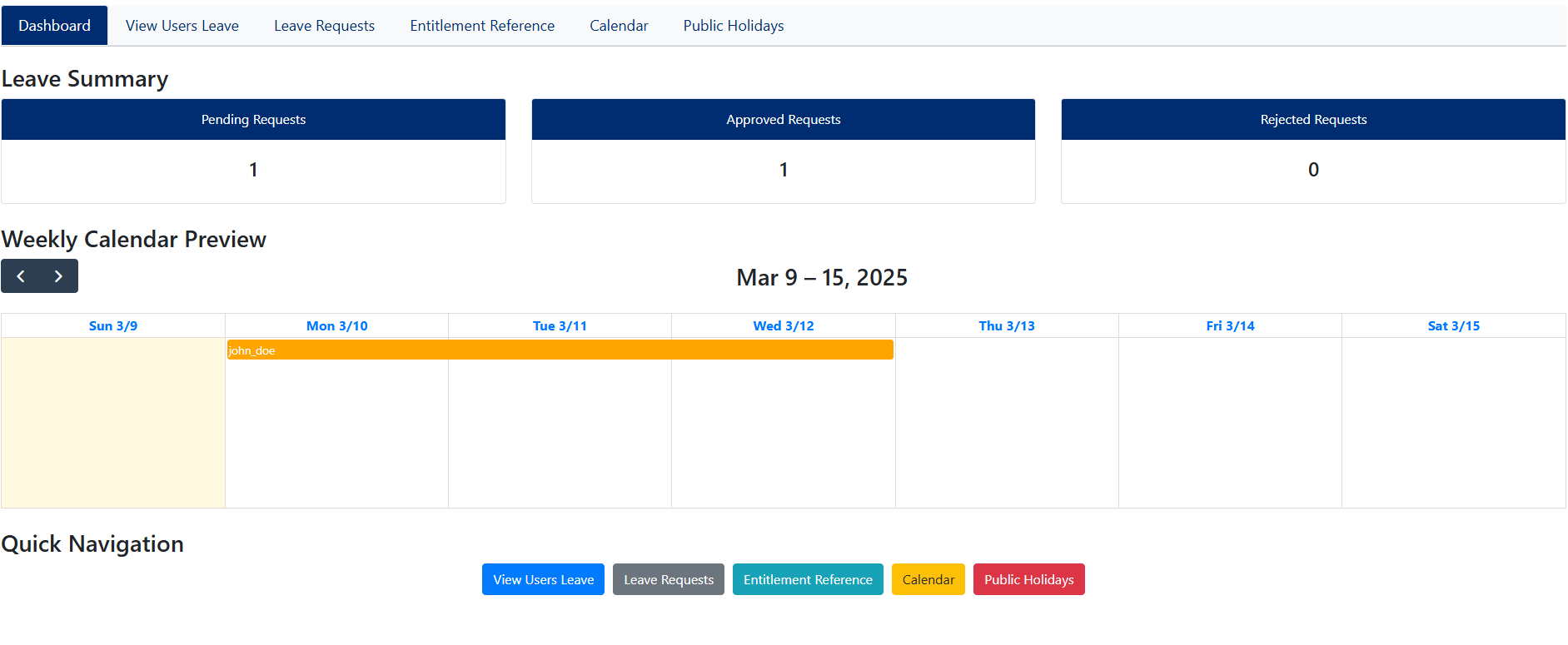Click the Pending Requests summary card
The image size is (1568, 645).
[x=253, y=151]
